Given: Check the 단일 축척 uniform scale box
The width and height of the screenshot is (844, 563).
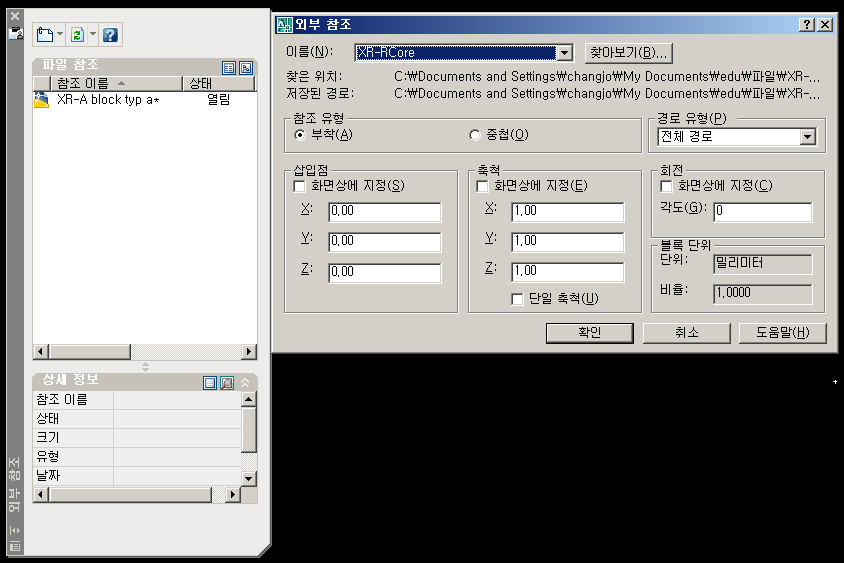Looking at the screenshot, I should 517,298.
